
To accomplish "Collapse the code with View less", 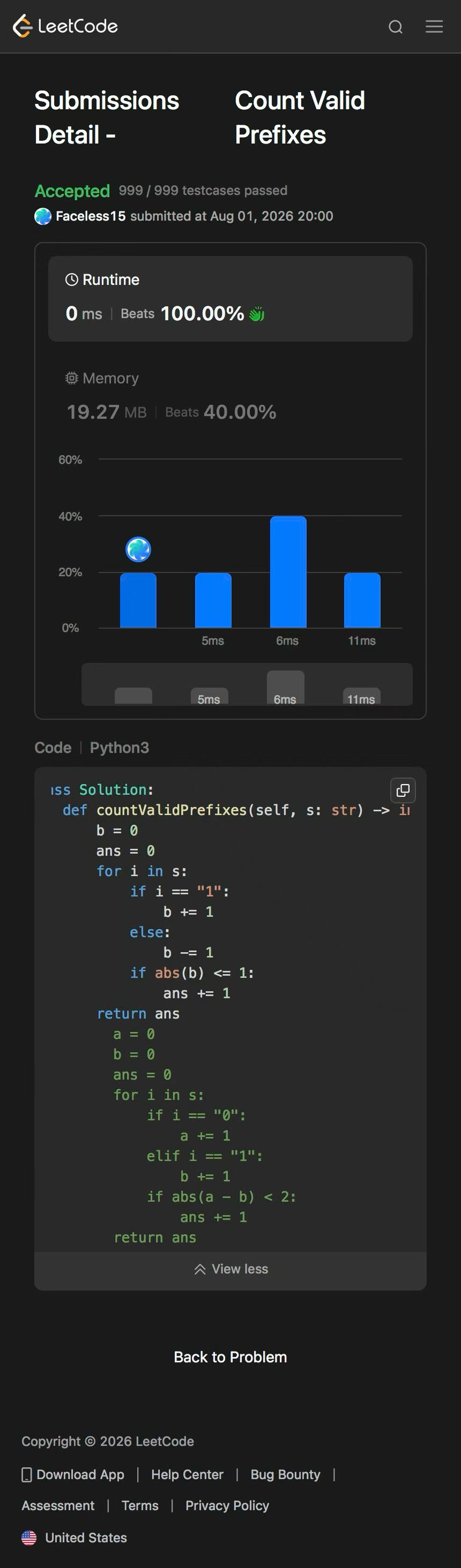I will tap(230, 1269).
